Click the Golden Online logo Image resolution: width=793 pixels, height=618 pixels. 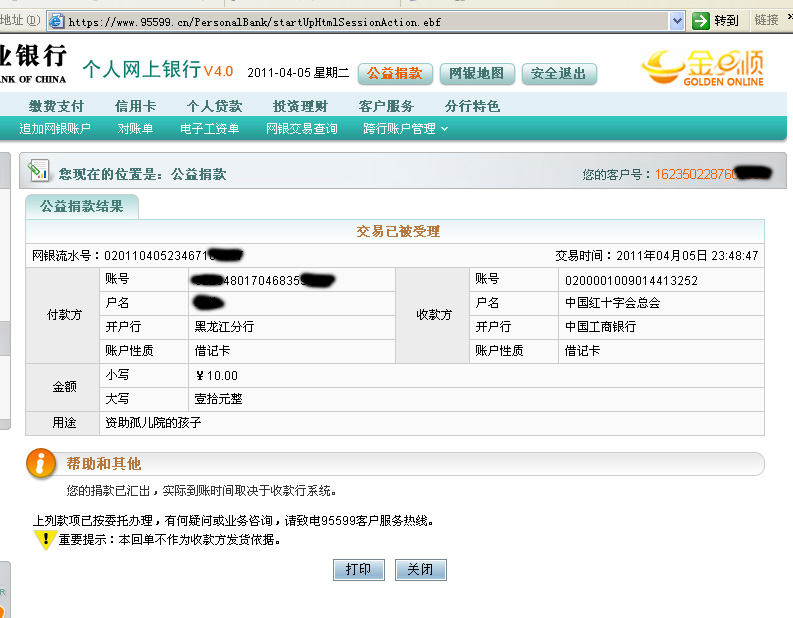(x=703, y=69)
